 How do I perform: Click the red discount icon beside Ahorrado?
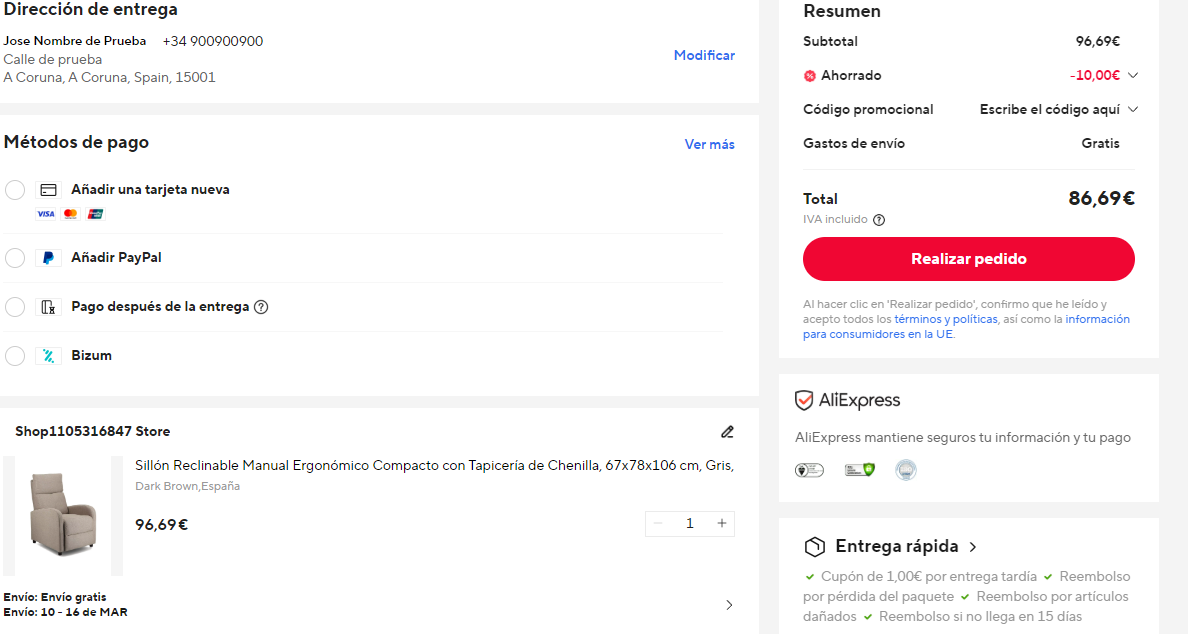(810, 76)
